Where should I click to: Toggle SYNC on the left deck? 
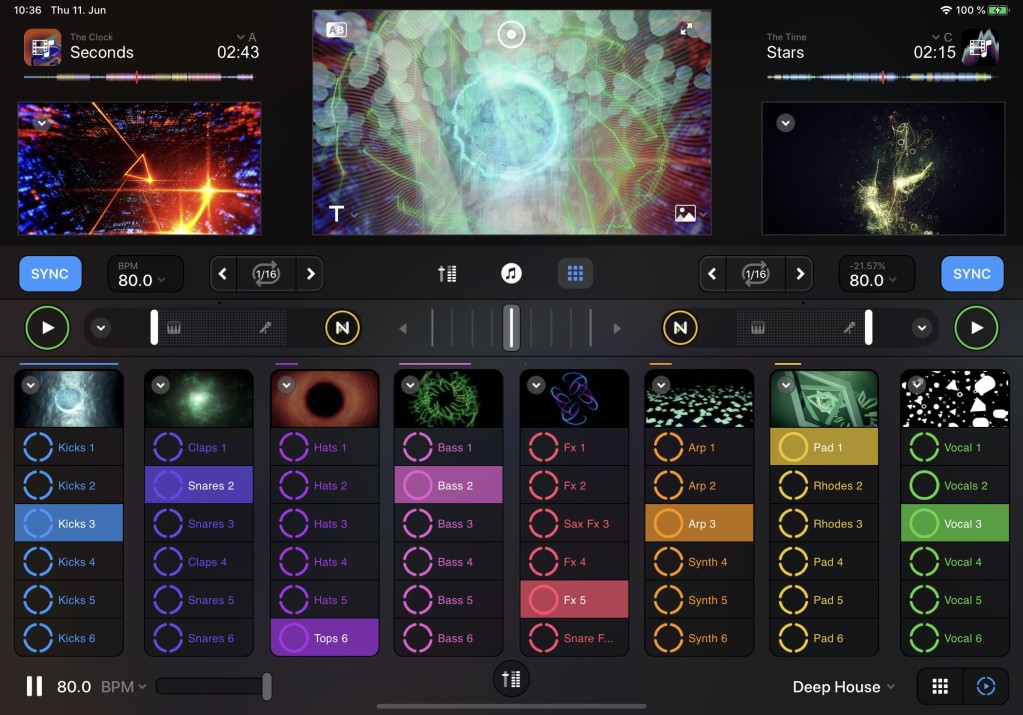tap(50, 273)
